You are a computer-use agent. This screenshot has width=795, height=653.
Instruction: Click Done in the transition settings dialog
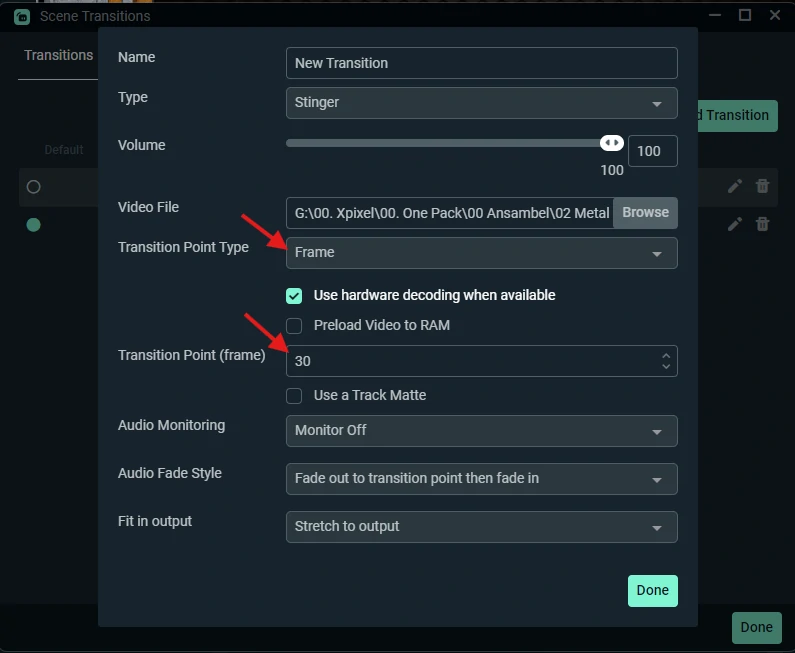653,591
